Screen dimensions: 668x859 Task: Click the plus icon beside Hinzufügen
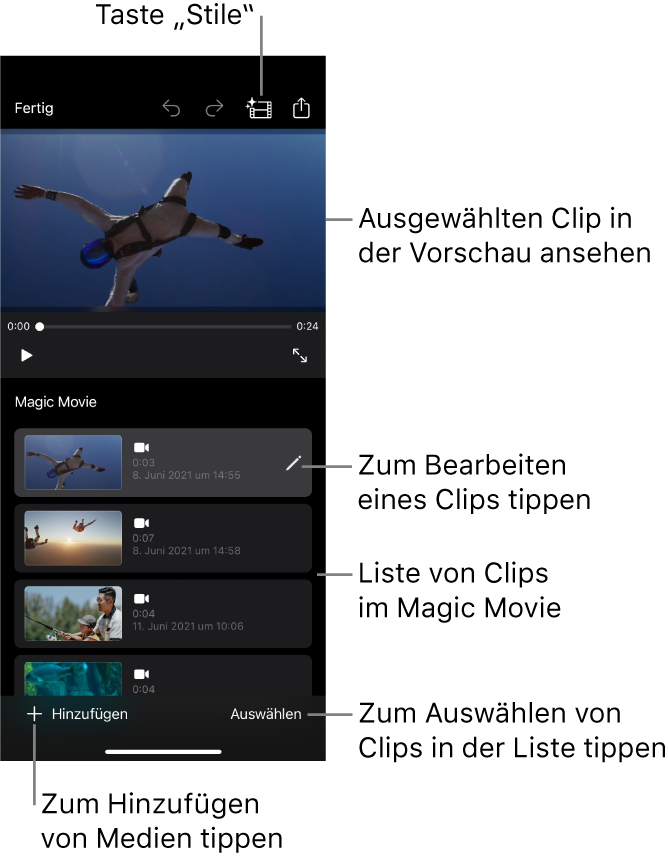tap(34, 714)
